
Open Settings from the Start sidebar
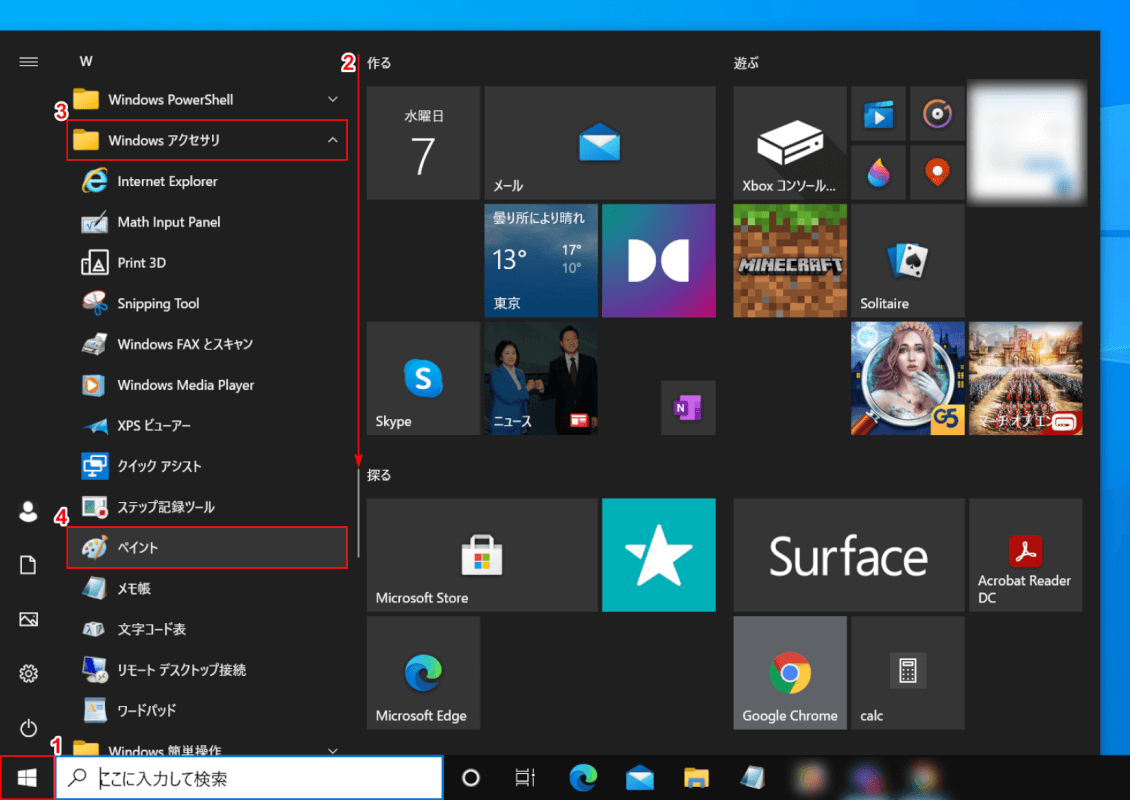28,675
